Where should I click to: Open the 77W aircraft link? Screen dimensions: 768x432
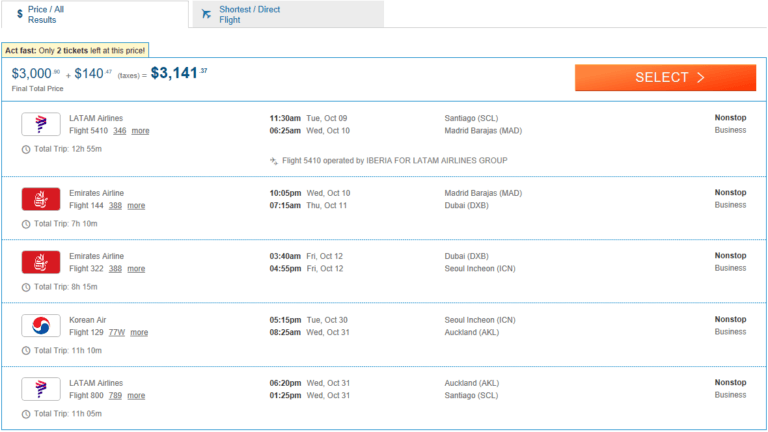pos(117,333)
